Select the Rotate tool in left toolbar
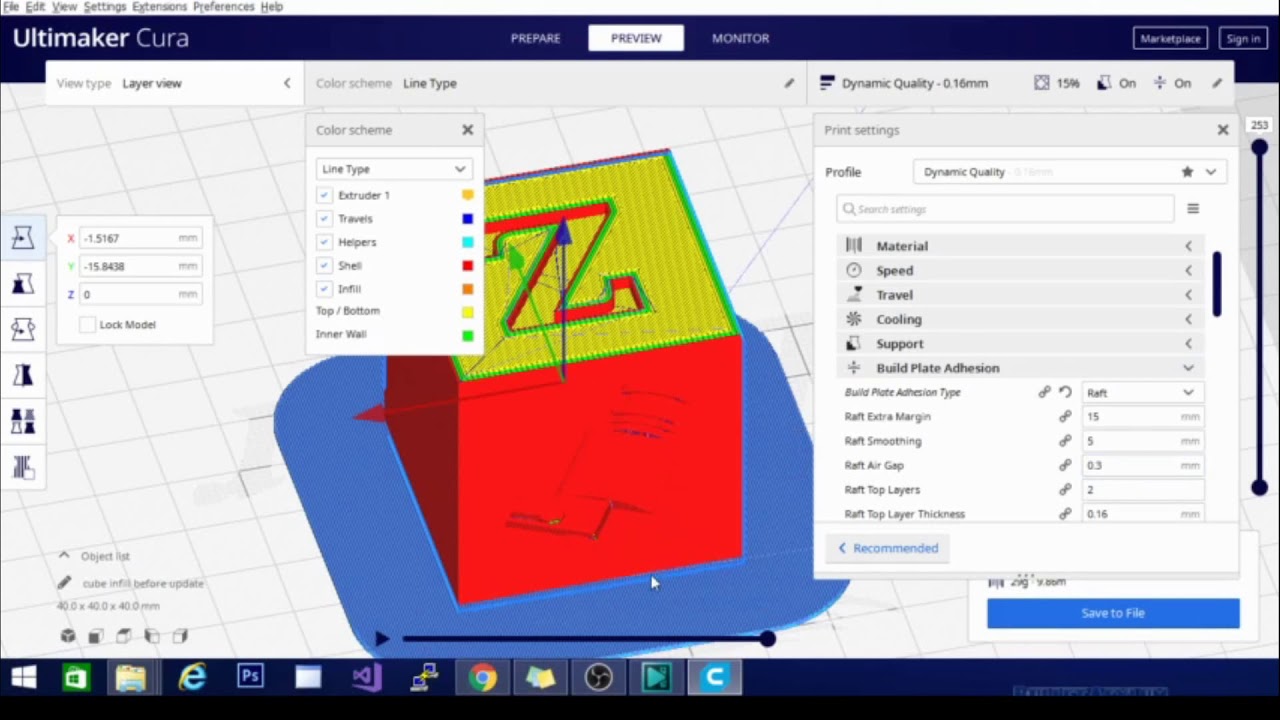 coord(23,329)
